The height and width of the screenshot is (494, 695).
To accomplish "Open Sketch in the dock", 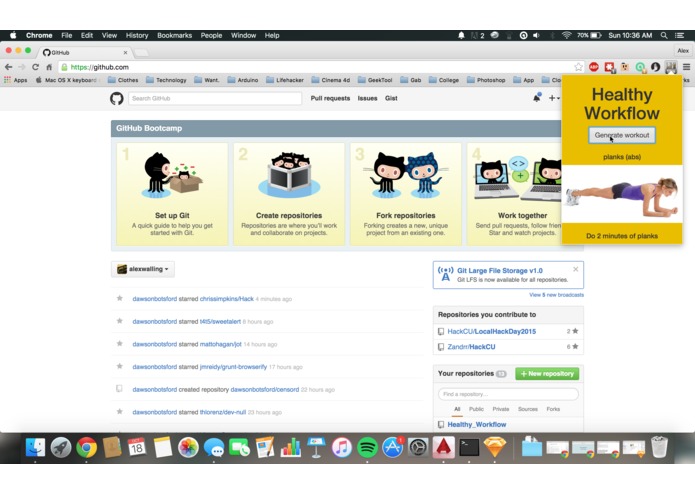I will tap(495, 447).
